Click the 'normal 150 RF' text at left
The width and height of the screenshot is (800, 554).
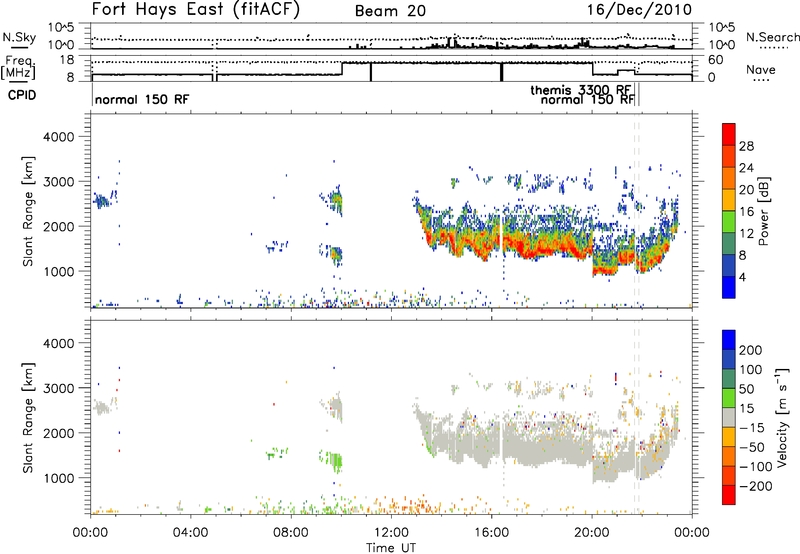142,99
